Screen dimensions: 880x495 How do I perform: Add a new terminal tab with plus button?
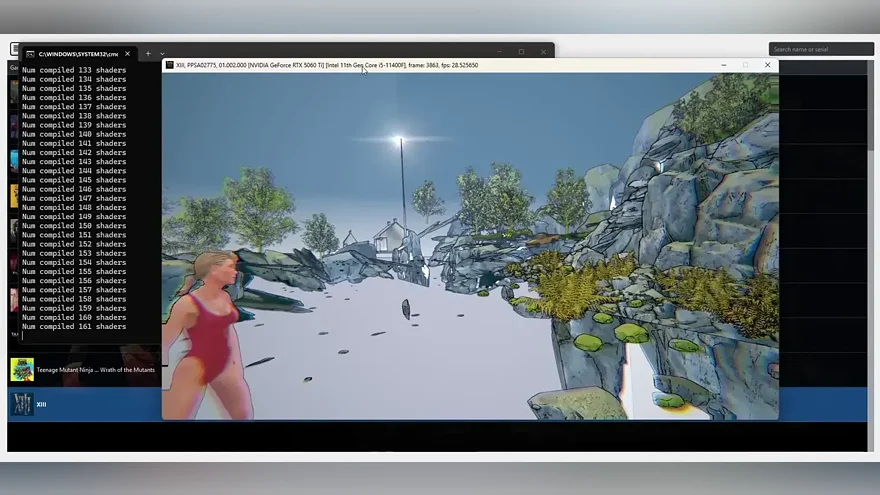click(x=148, y=54)
